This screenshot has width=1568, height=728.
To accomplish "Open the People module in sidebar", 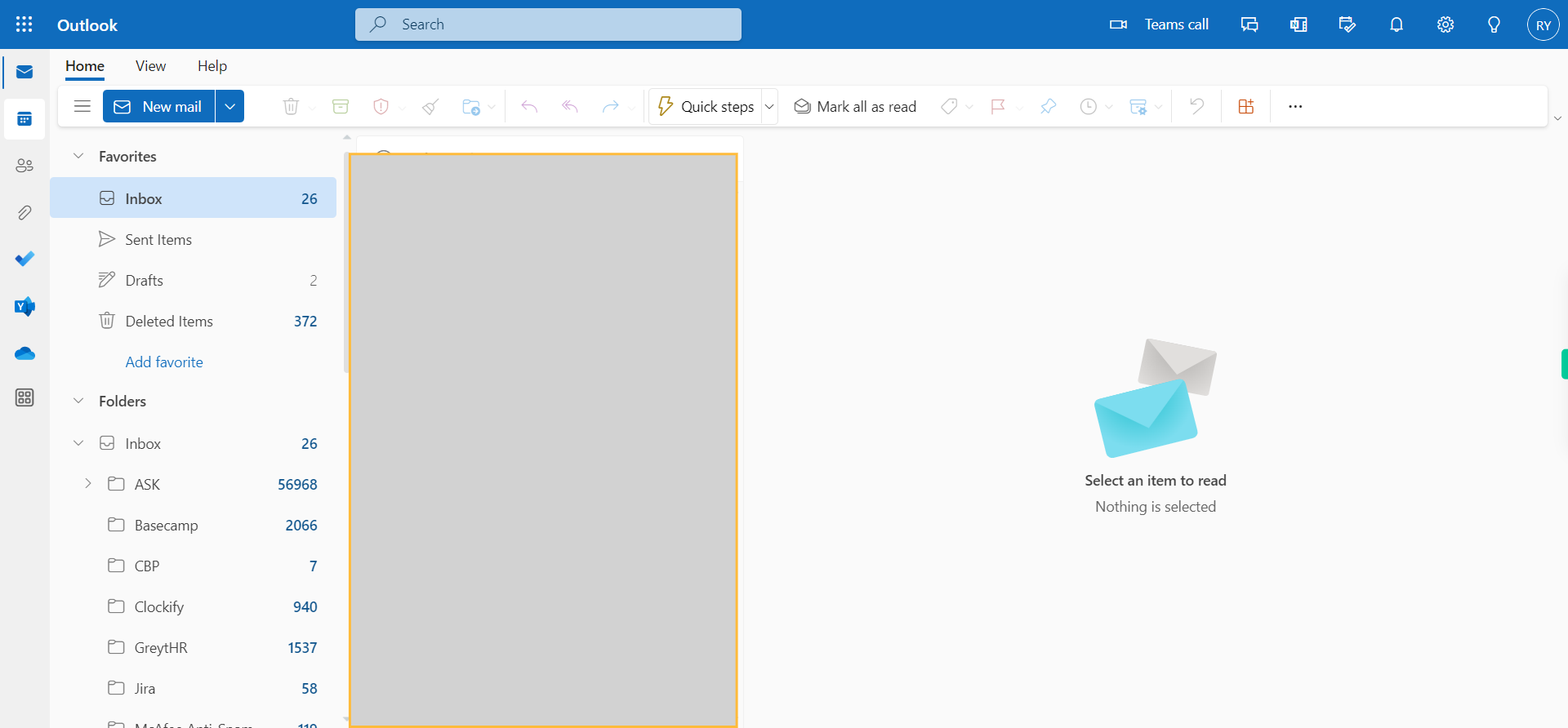I will [24, 166].
